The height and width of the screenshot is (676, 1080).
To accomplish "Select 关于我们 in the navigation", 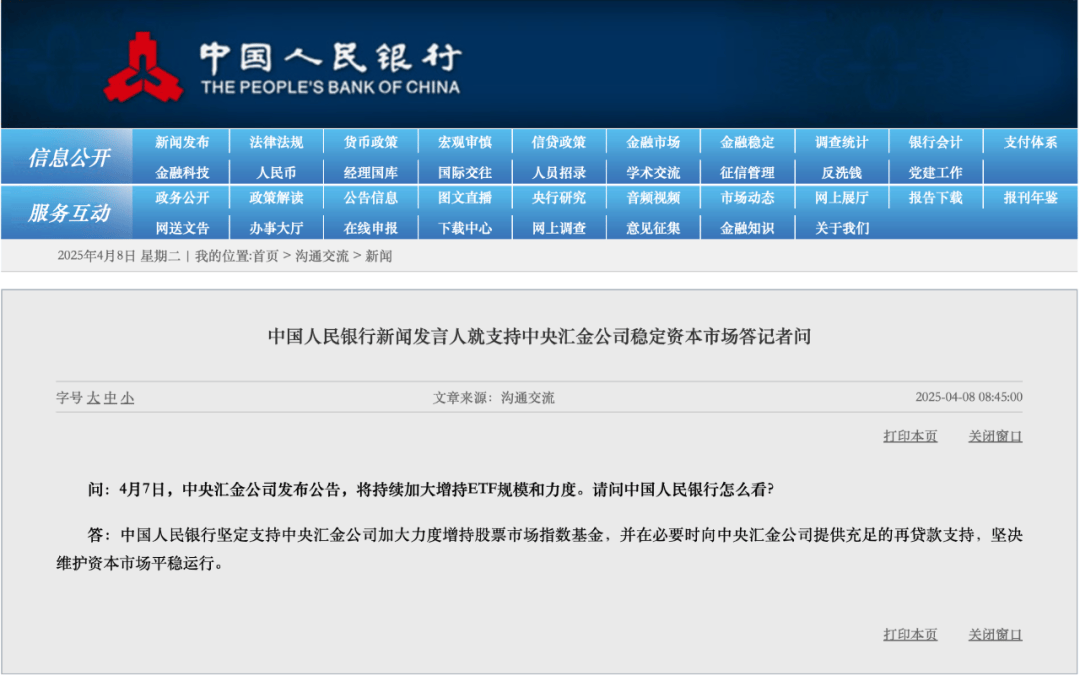I will click(x=843, y=227).
